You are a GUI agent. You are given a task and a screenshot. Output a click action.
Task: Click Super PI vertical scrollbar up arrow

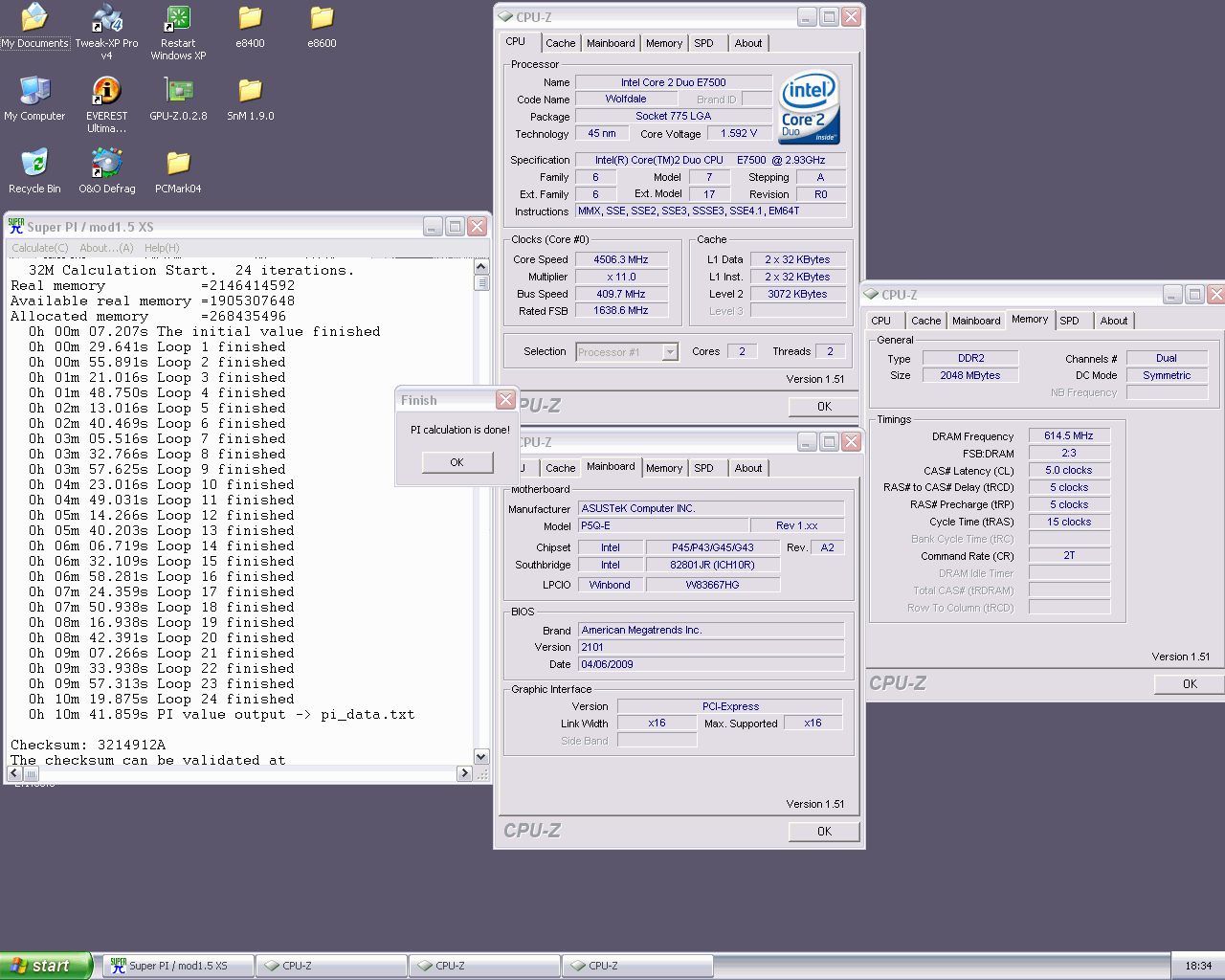coord(481,267)
